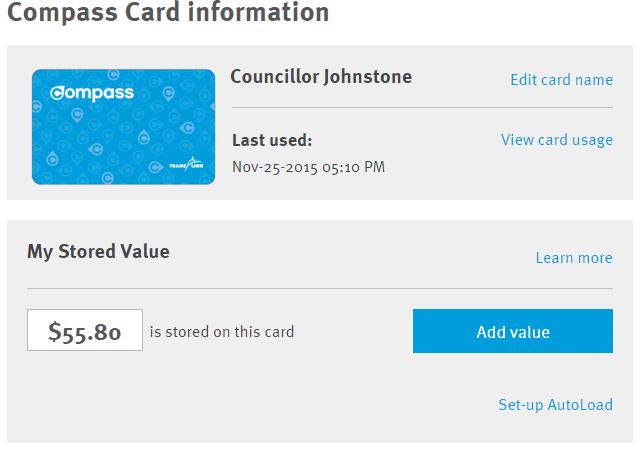Click the C letter icon in Compass logo
Screen dimensions: 641x453
pyautogui.click(x=56, y=93)
